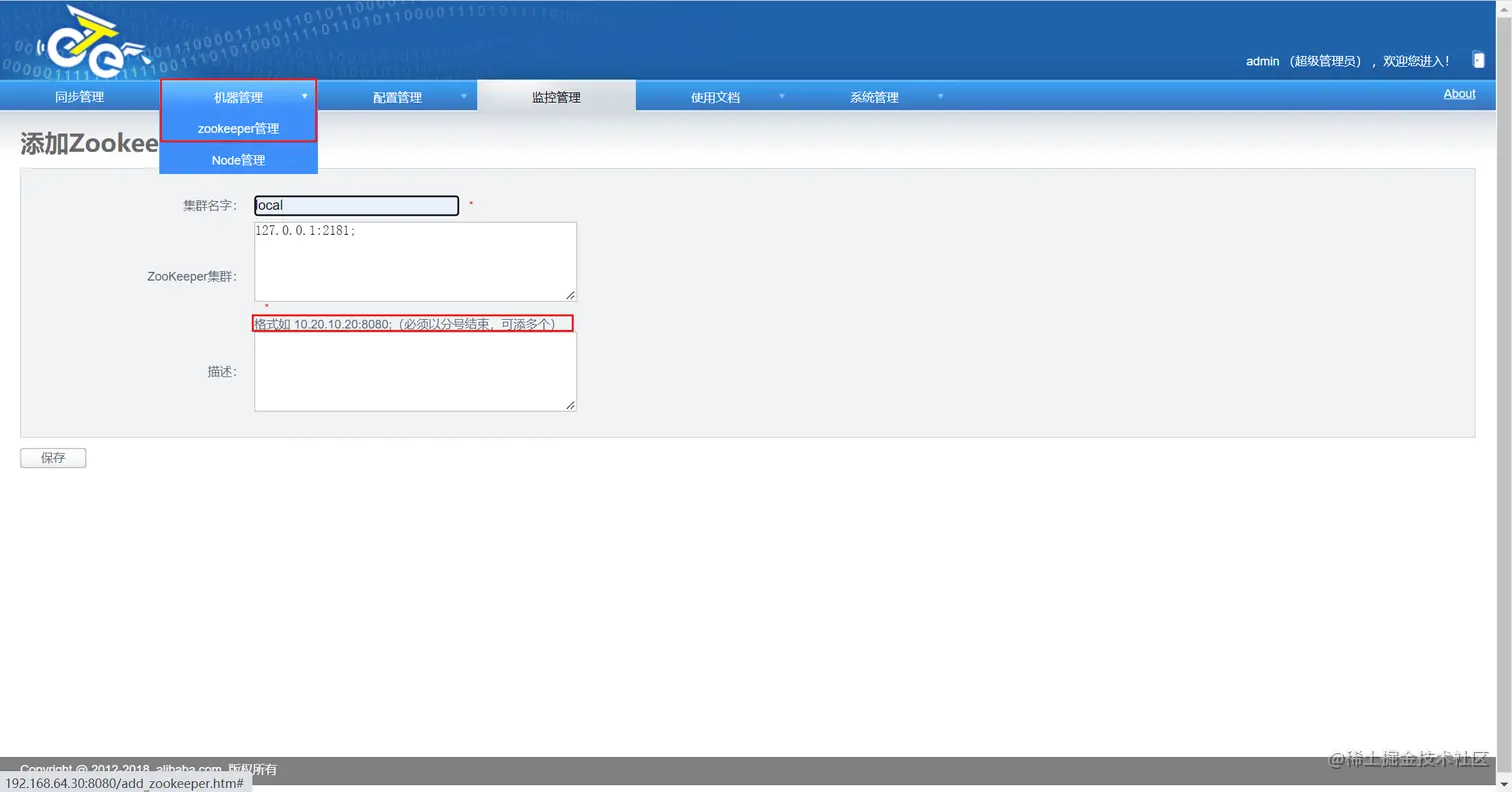This screenshot has width=1512, height=792.
Task: Expand the 使用文档 dropdown arrow
Action: [x=781, y=96]
